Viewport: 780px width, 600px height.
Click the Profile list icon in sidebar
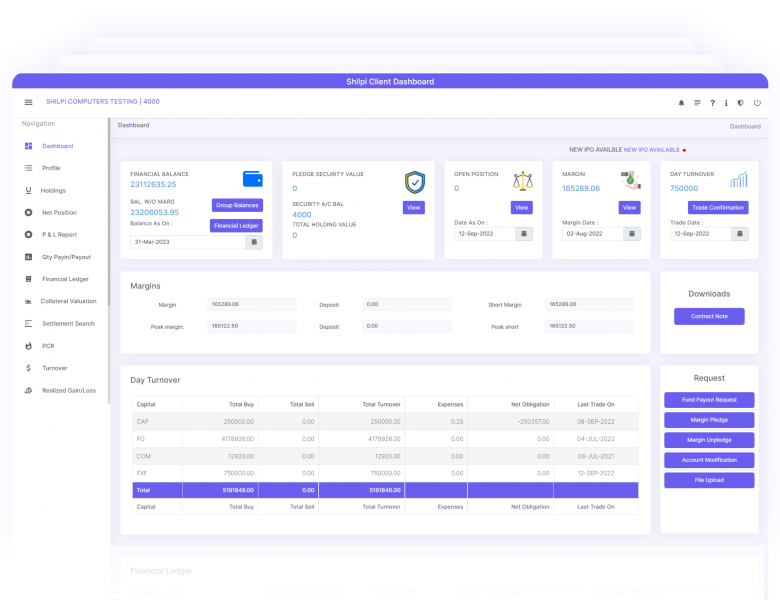tap(28, 168)
